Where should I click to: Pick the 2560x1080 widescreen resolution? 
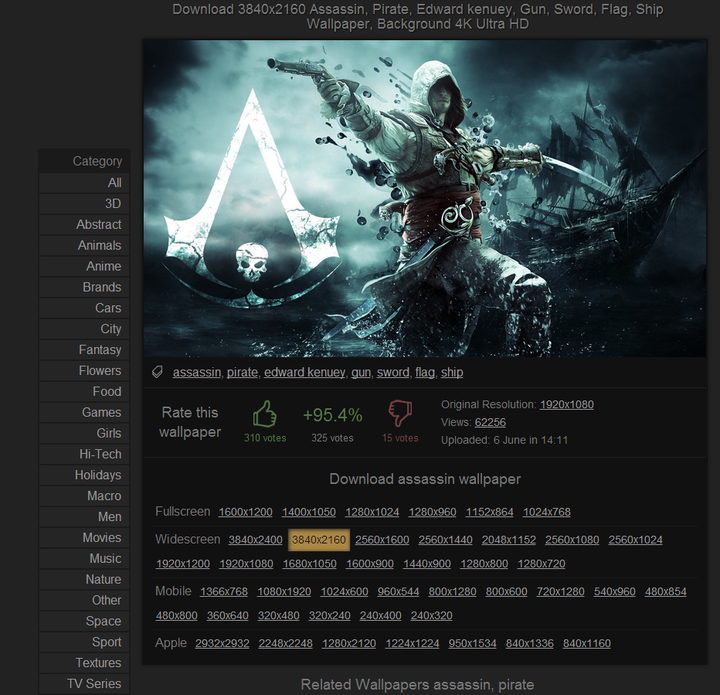572,540
